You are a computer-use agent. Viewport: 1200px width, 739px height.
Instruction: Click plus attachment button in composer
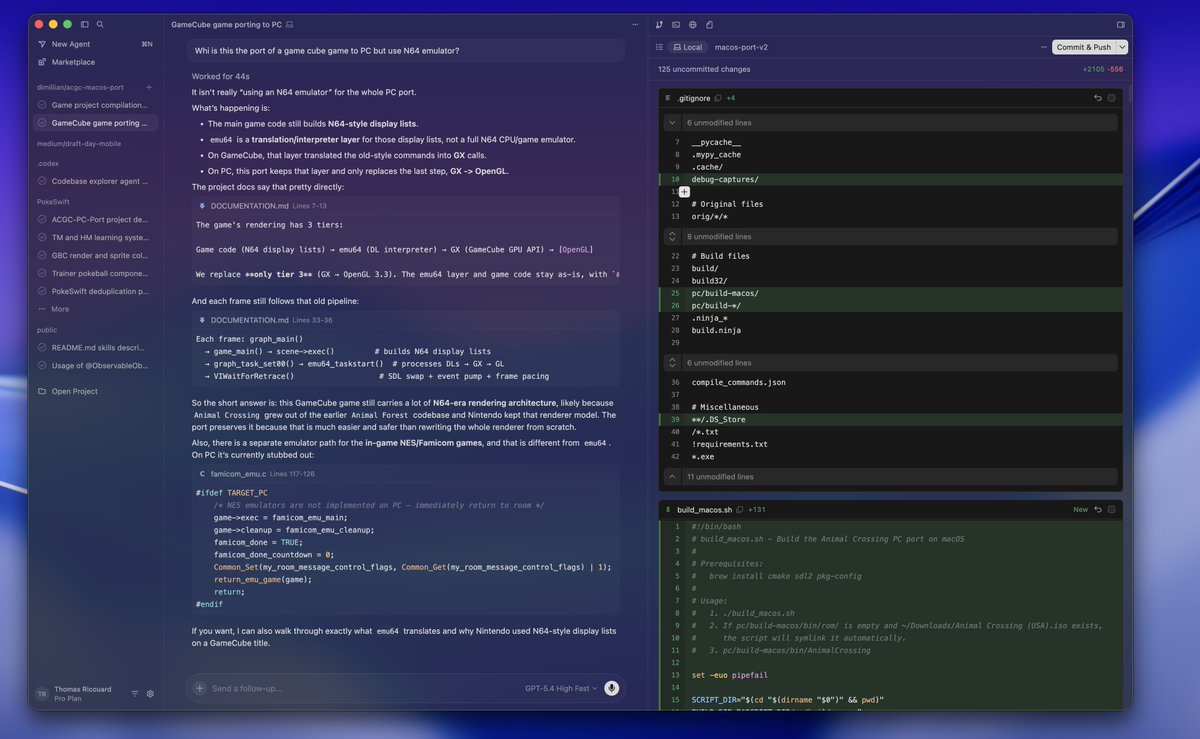point(199,688)
